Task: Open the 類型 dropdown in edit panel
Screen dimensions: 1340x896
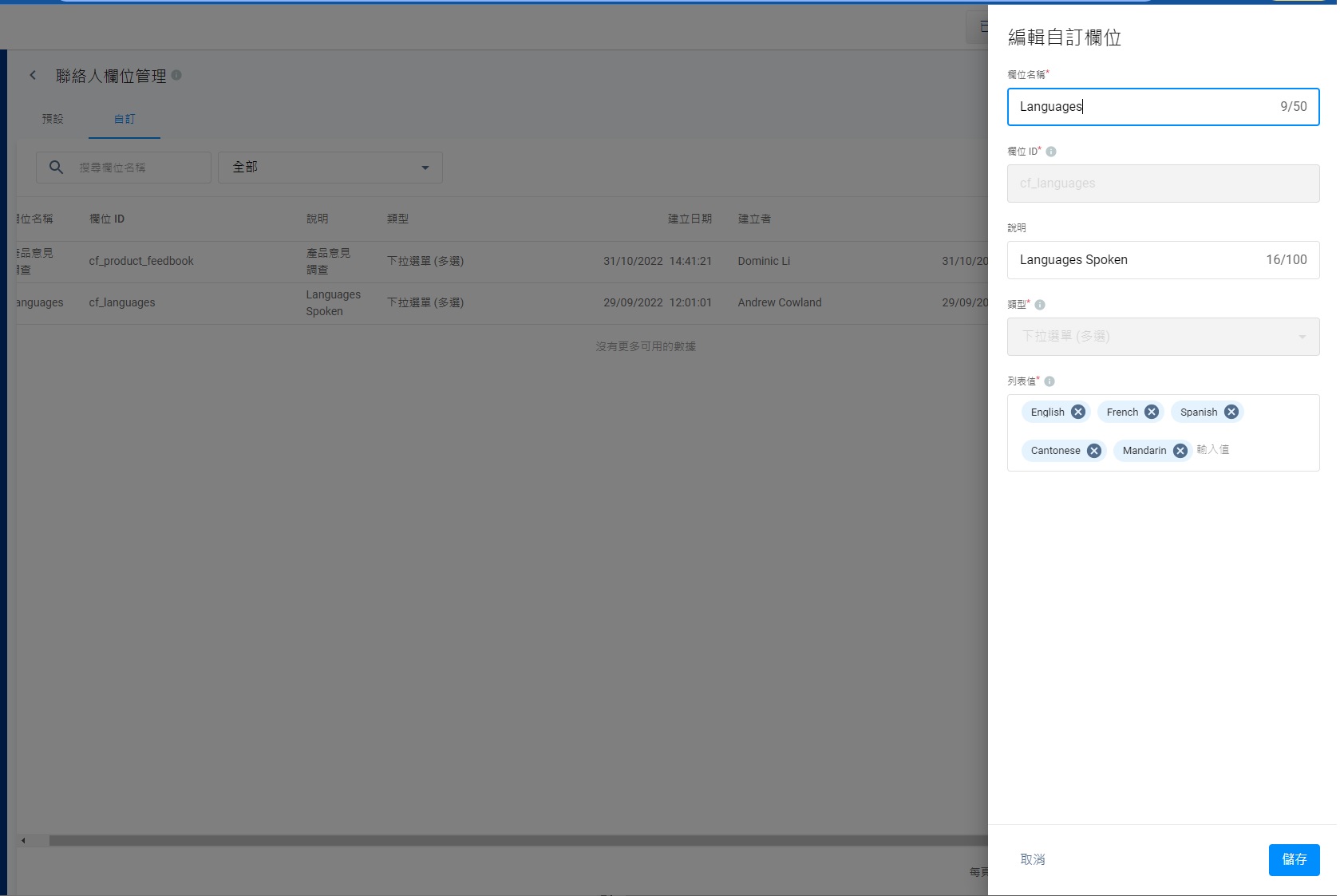Action: pyautogui.click(x=1163, y=337)
